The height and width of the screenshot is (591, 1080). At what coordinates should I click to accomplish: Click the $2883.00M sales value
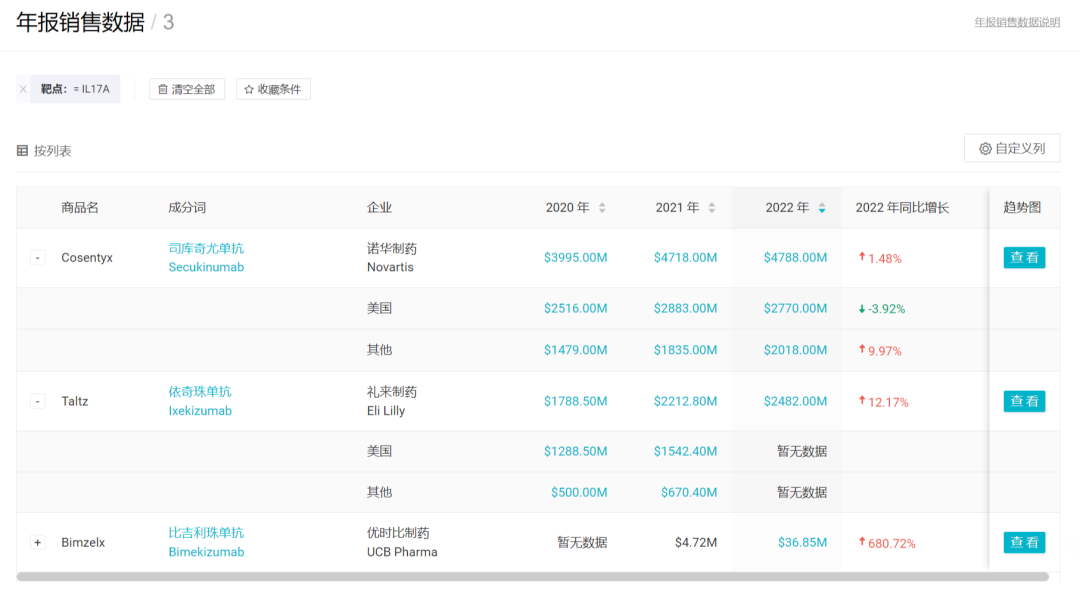pos(685,309)
